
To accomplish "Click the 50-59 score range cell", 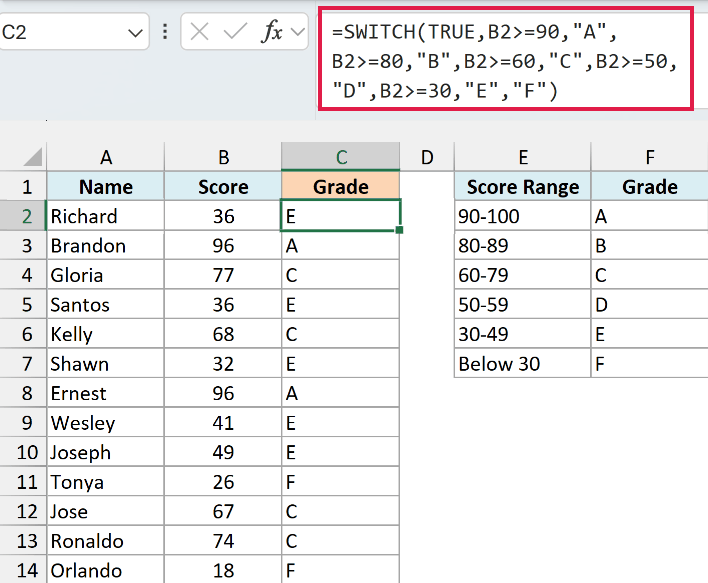I will click(523, 304).
